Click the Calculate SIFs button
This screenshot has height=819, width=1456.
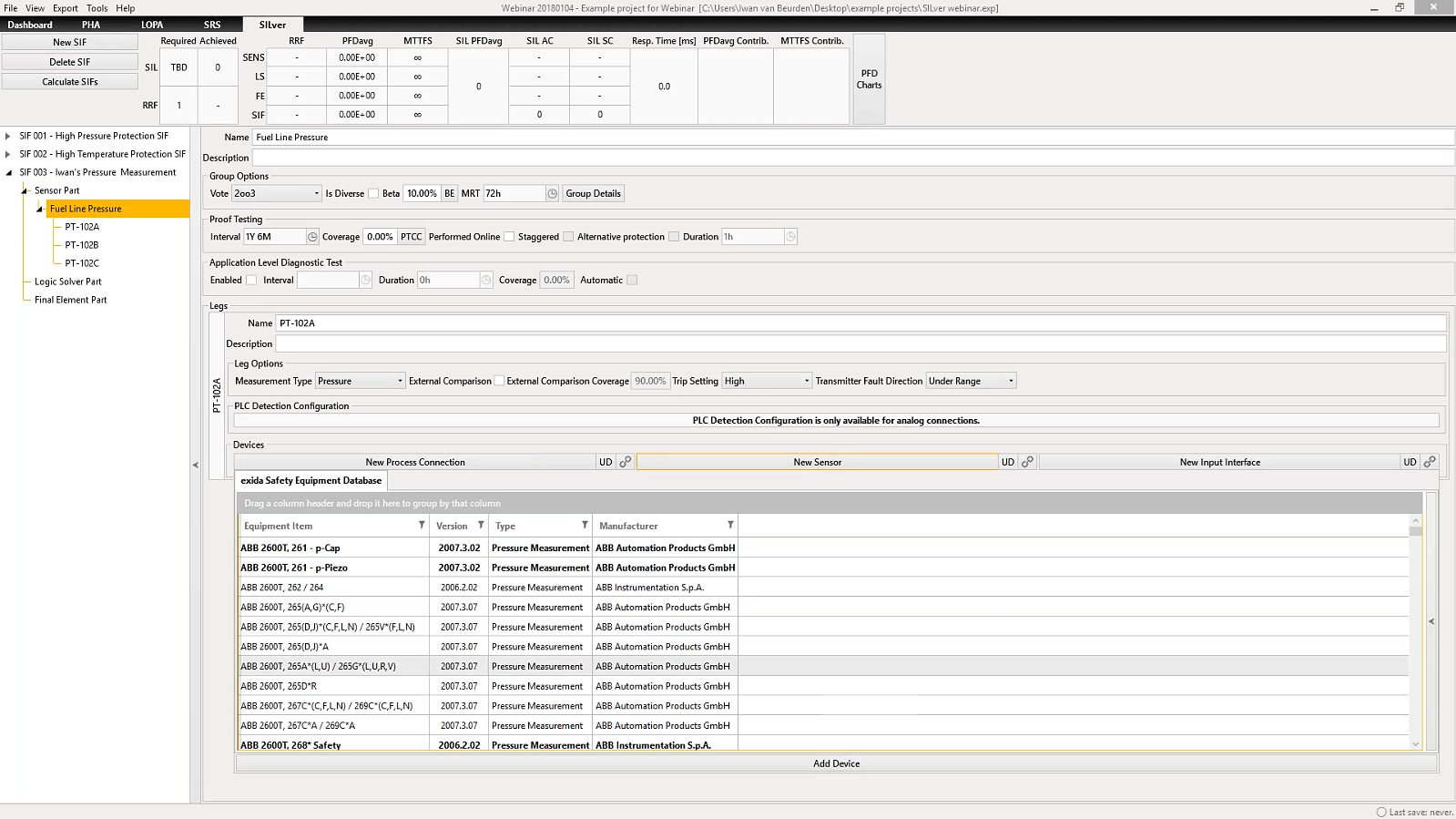[70, 82]
